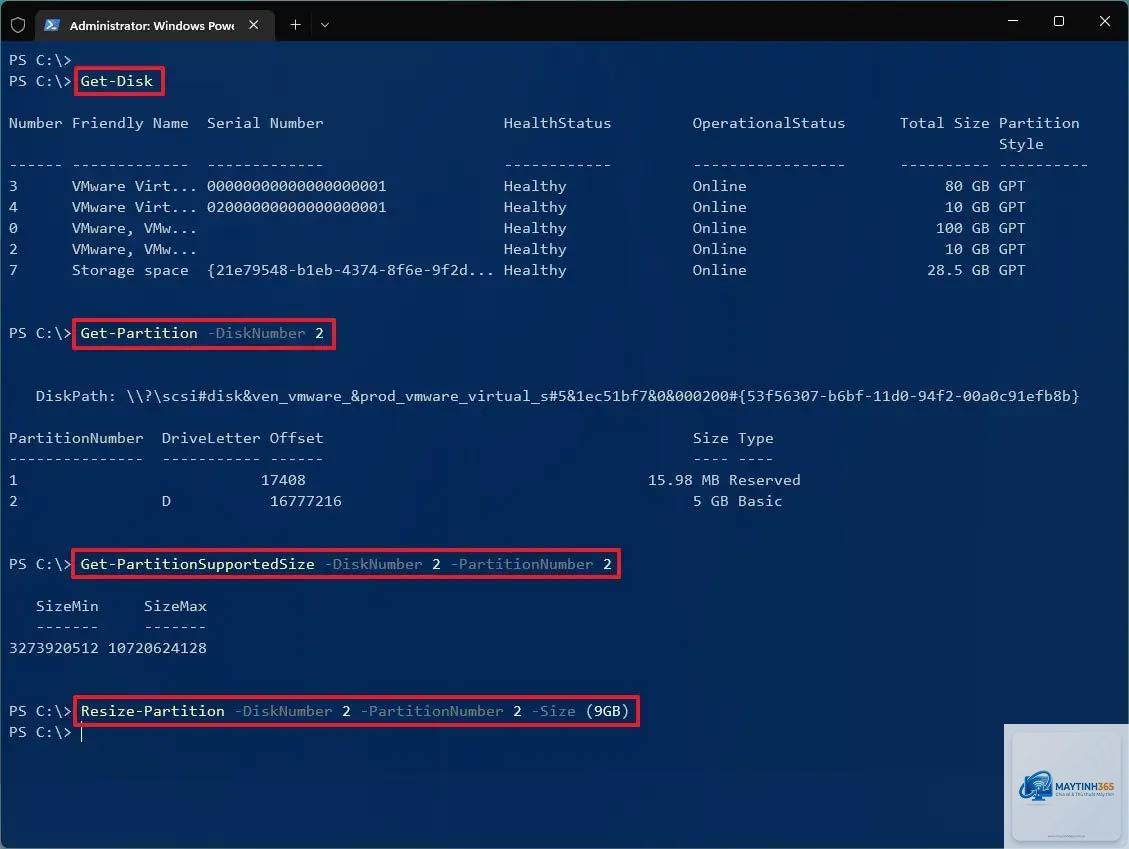Click the (9GB) size argument
The height and width of the screenshot is (849, 1129).
[x=608, y=711]
